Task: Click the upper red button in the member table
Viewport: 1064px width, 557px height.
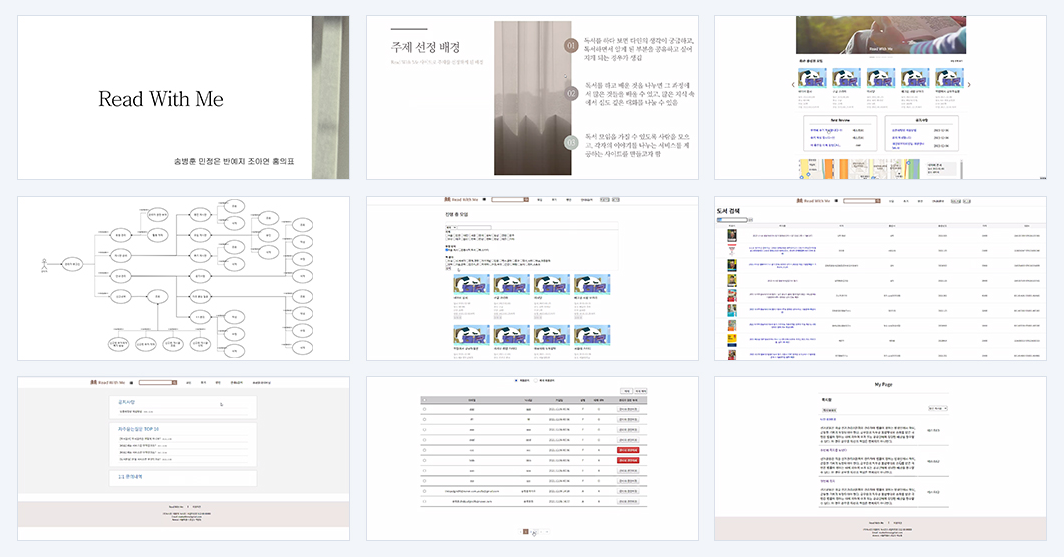Action: 628,450
